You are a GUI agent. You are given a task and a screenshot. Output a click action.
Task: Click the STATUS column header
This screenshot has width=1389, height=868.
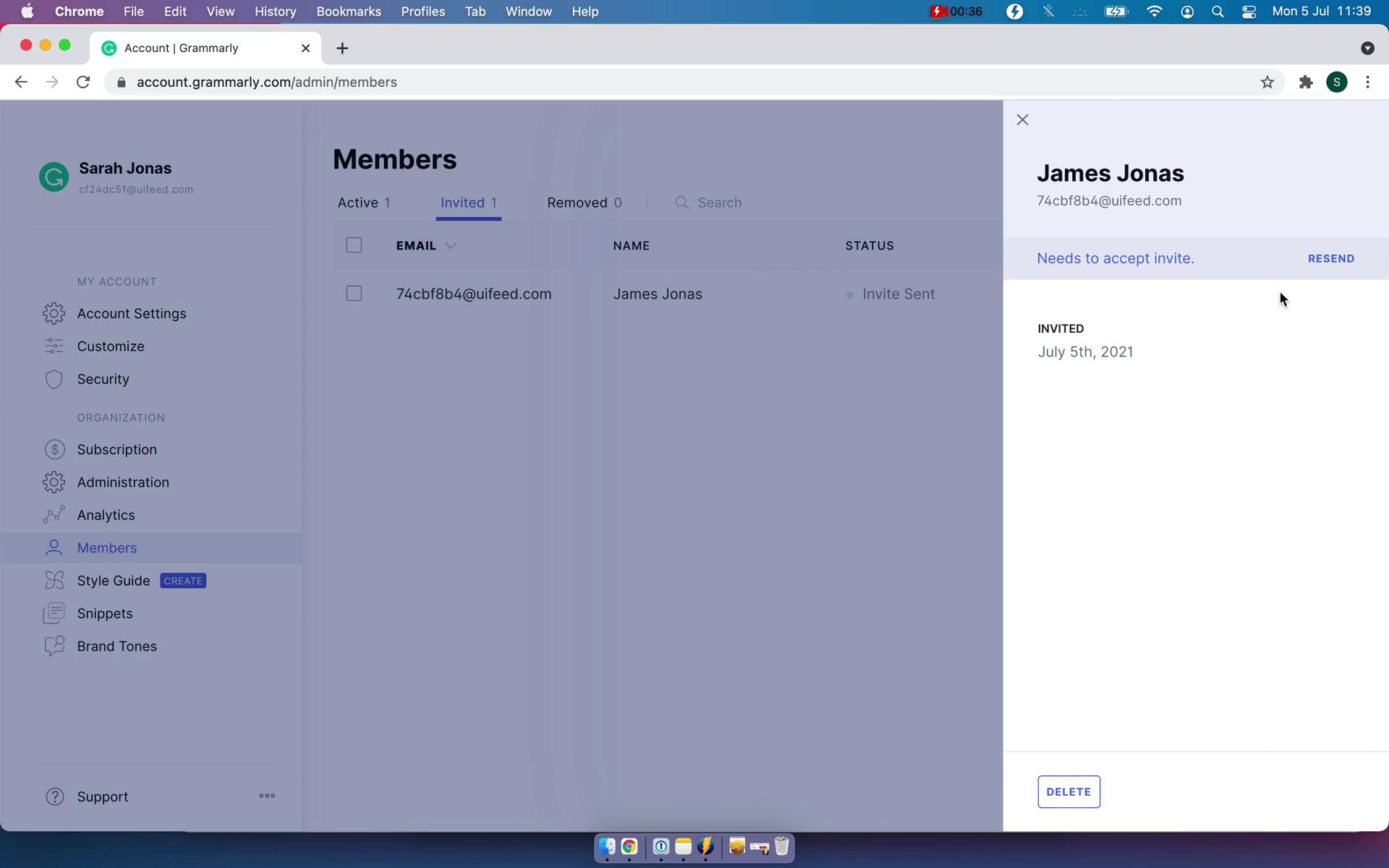pyautogui.click(x=870, y=246)
